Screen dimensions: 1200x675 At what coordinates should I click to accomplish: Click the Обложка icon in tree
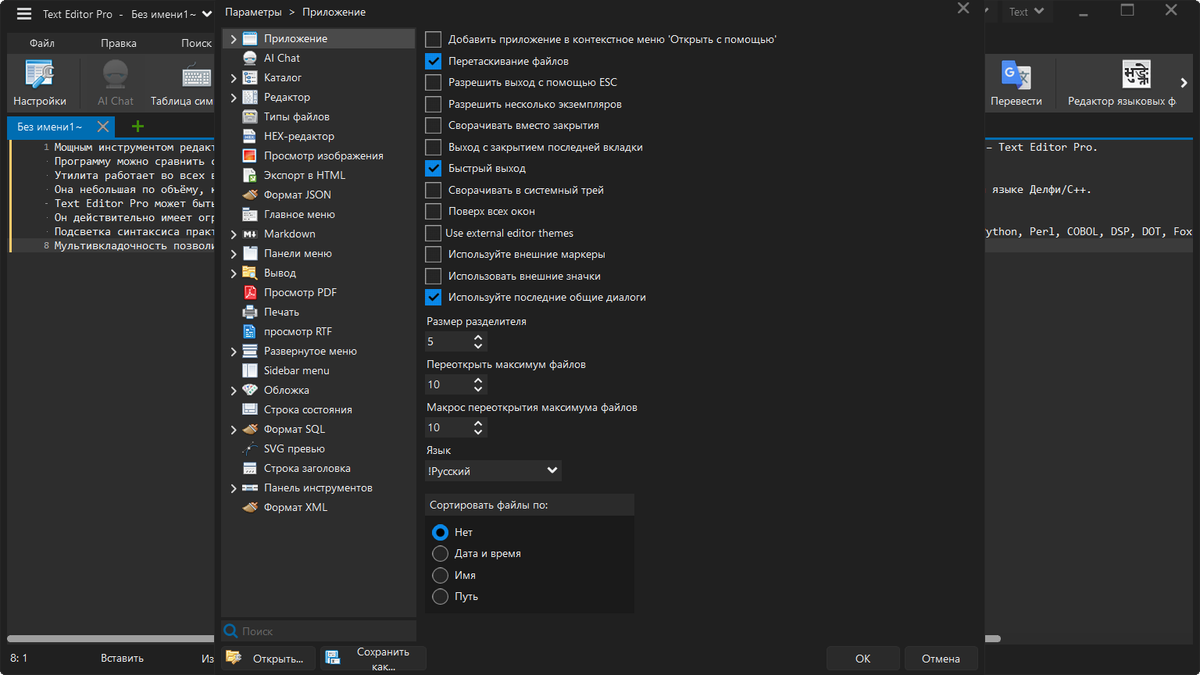[250, 390]
